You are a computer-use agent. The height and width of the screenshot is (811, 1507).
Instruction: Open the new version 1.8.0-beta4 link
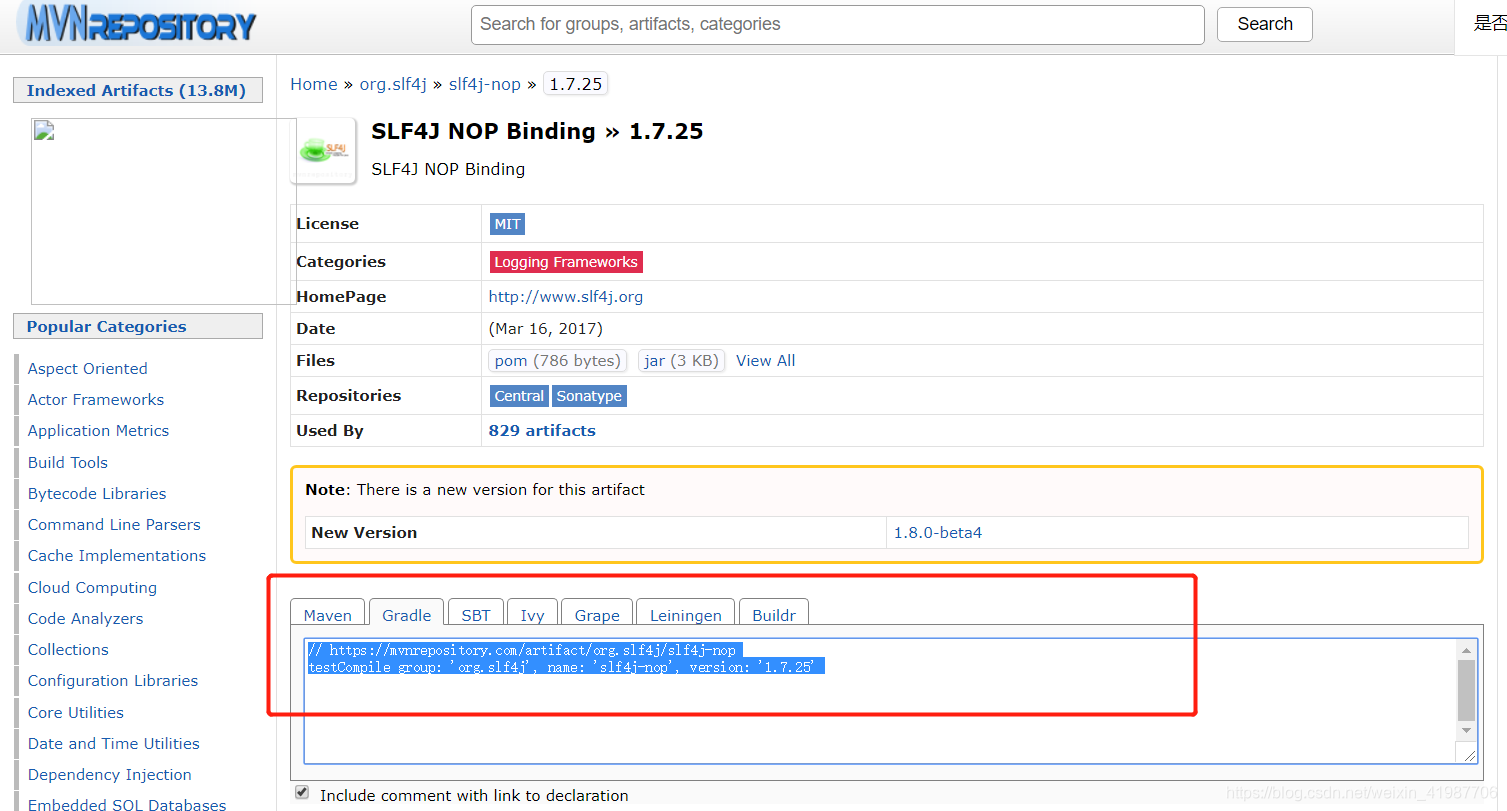point(938,533)
